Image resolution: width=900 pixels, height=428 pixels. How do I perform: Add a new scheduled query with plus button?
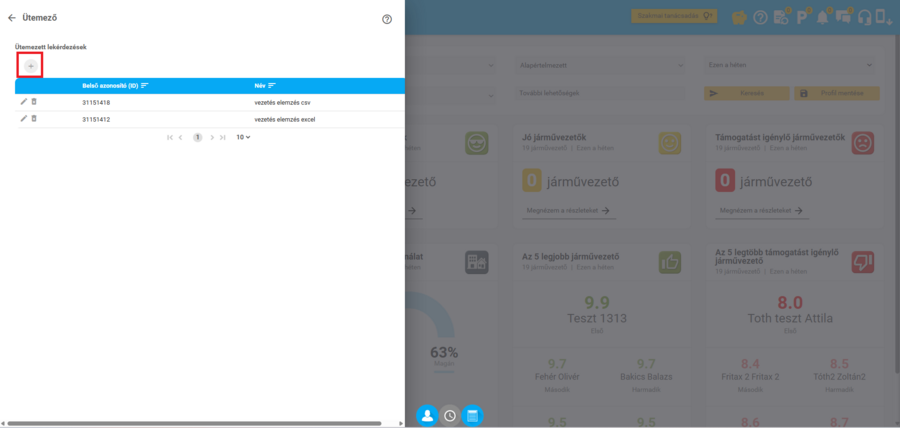tap(31, 67)
